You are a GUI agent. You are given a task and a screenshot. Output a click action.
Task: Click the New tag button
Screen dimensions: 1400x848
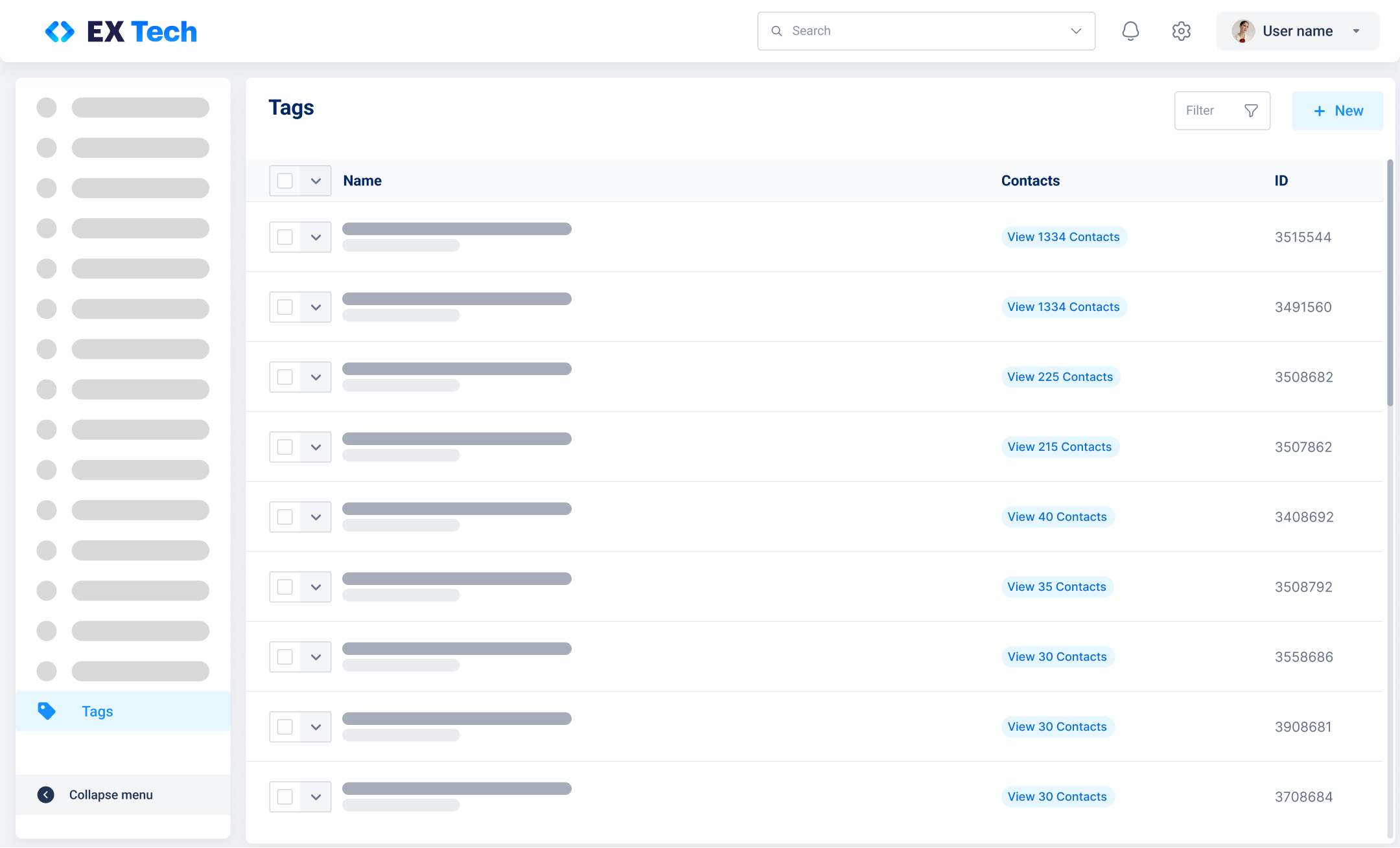tap(1338, 111)
